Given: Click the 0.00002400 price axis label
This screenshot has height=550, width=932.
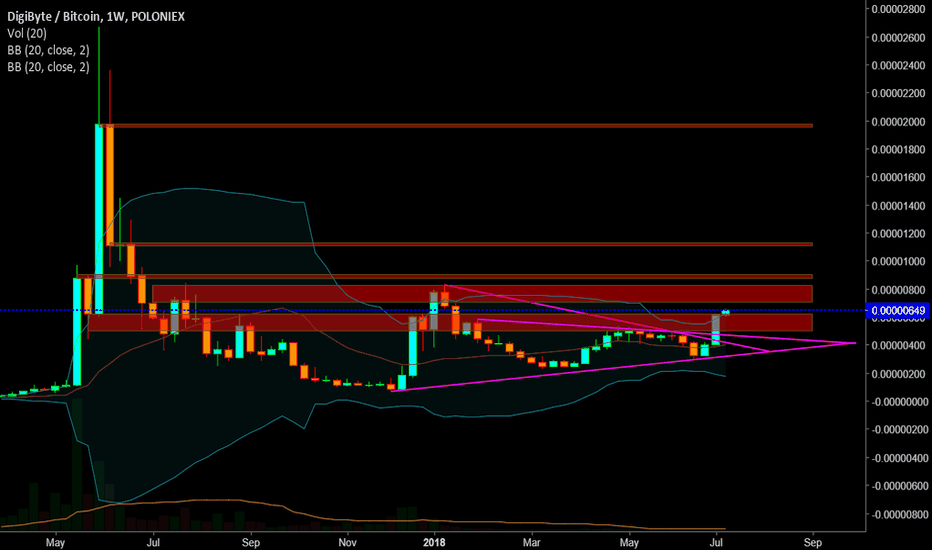Looking at the screenshot, I should pos(898,65).
